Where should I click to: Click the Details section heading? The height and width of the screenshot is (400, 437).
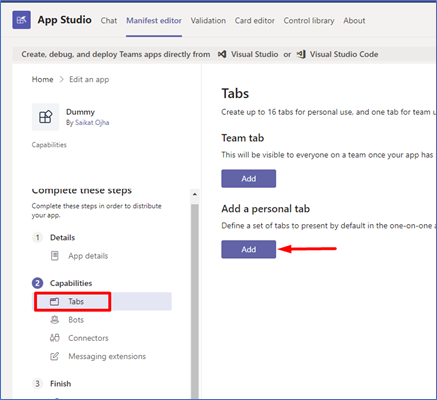(62, 238)
